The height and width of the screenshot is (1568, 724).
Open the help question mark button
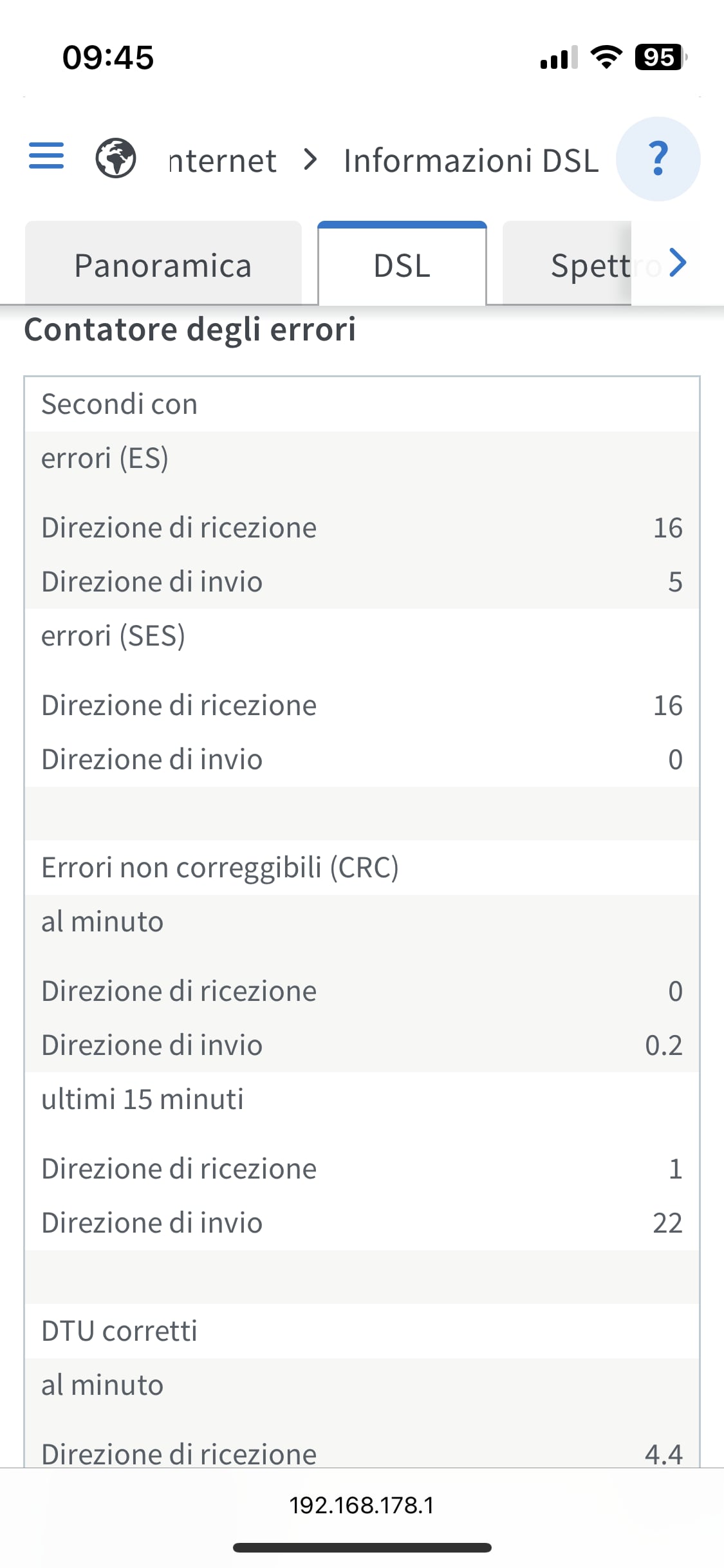(658, 159)
